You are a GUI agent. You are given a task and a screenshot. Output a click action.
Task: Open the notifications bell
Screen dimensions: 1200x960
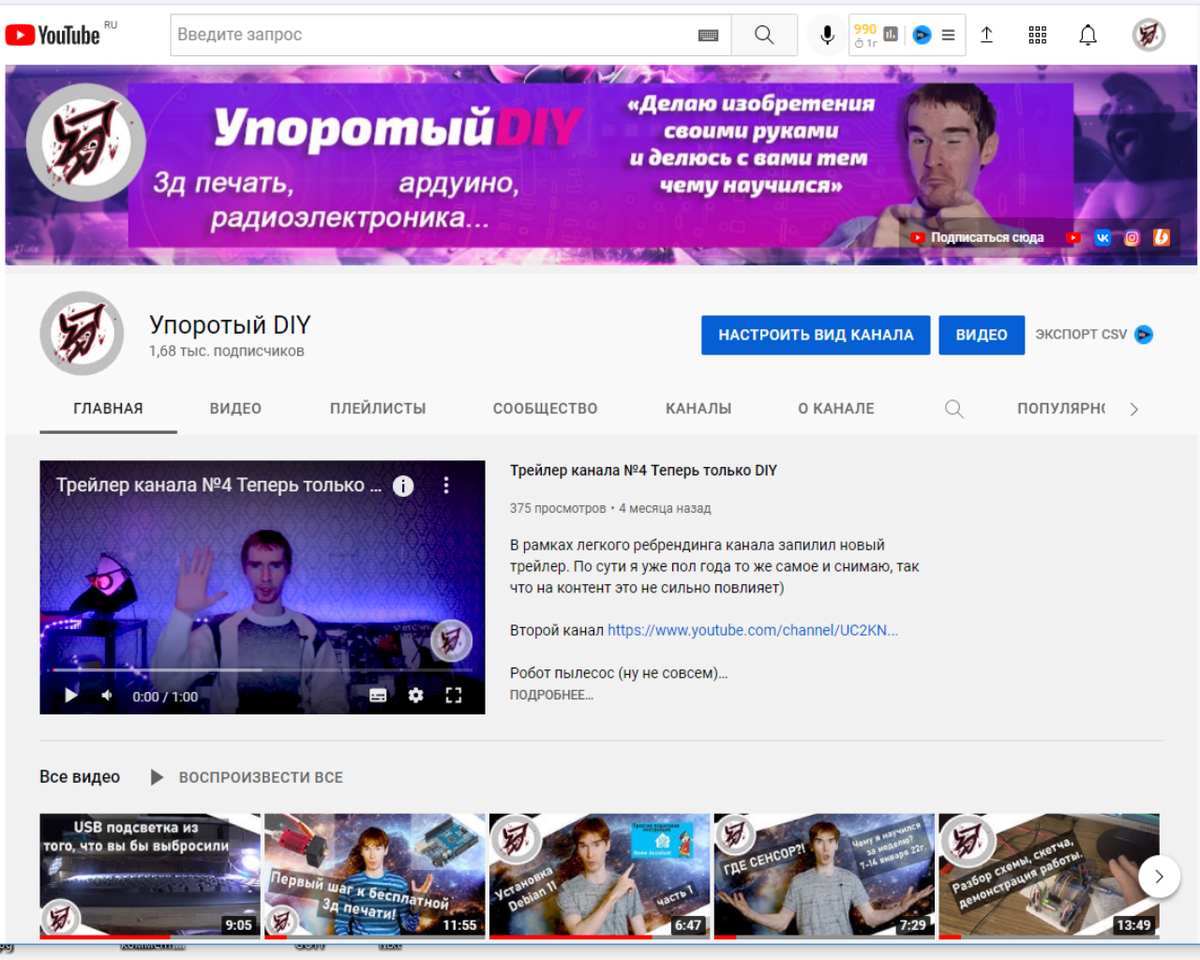coord(1088,35)
